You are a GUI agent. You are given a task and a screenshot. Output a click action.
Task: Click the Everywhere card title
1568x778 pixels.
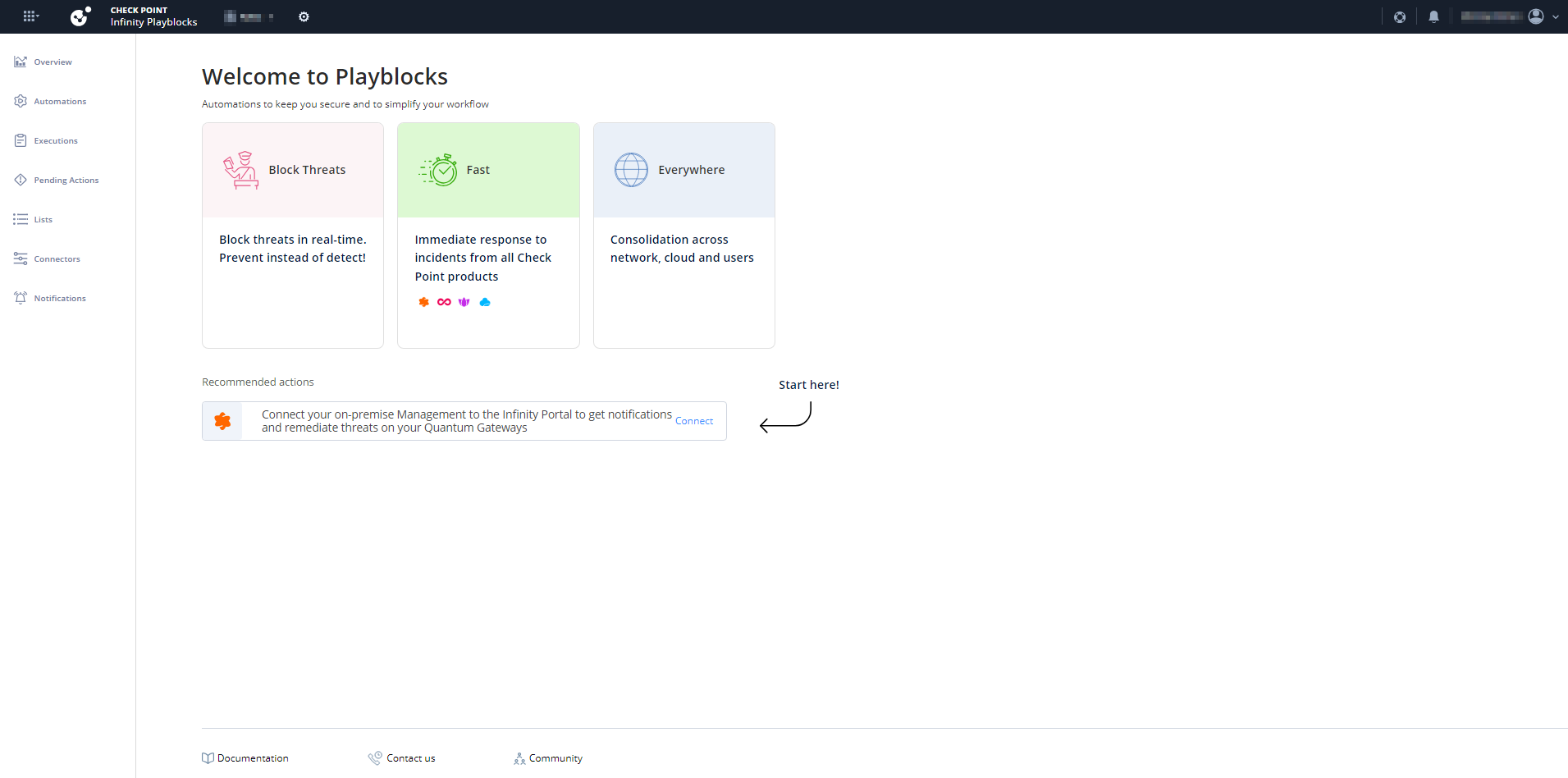pyautogui.click(x=692, y=170)
